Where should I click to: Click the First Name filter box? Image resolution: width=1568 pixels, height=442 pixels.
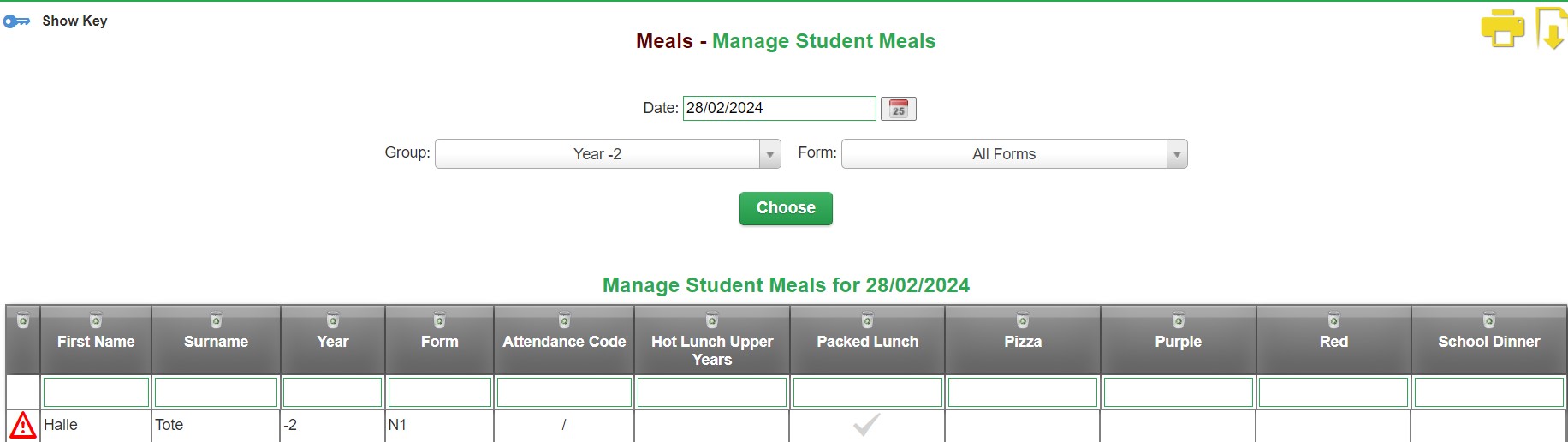coord(96,392)
